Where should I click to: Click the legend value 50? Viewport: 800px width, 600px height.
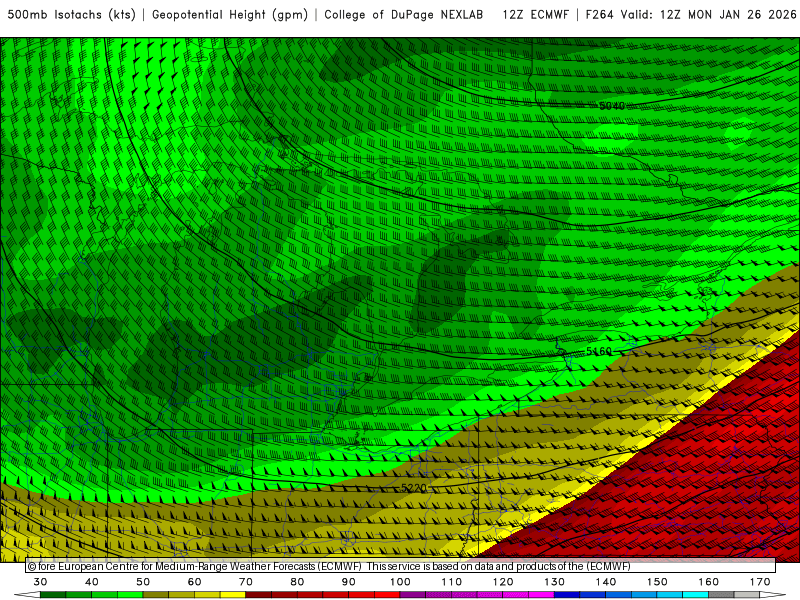click(143, 582)
